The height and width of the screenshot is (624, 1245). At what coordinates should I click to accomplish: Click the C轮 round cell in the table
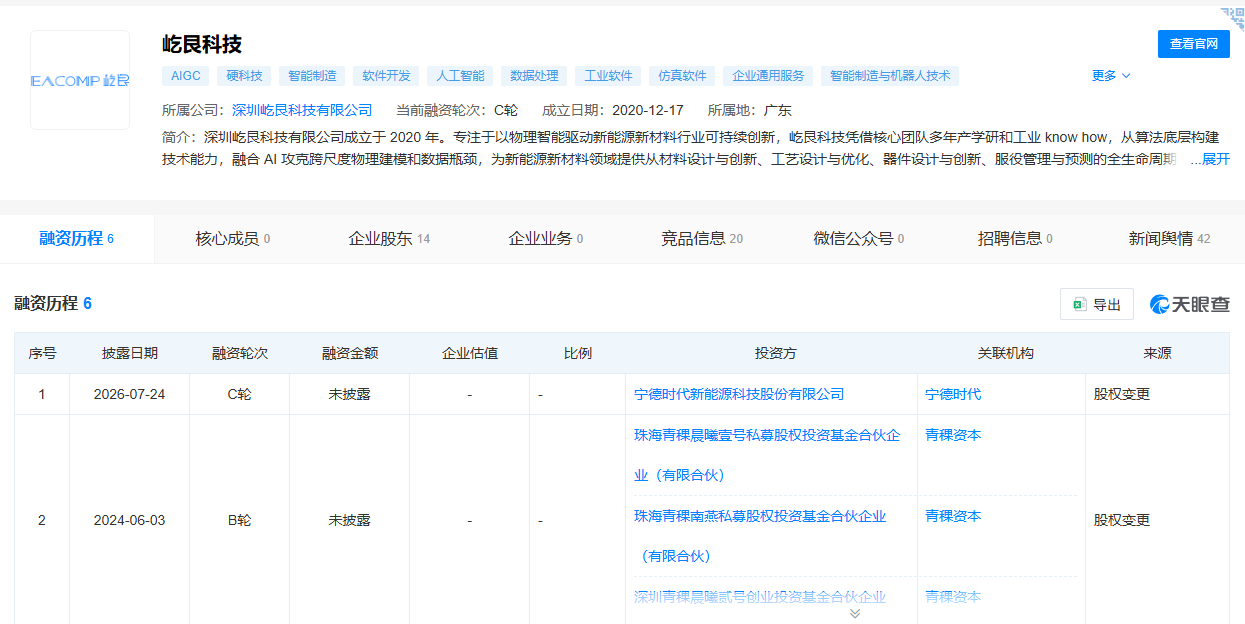click(x=239, y=394)
